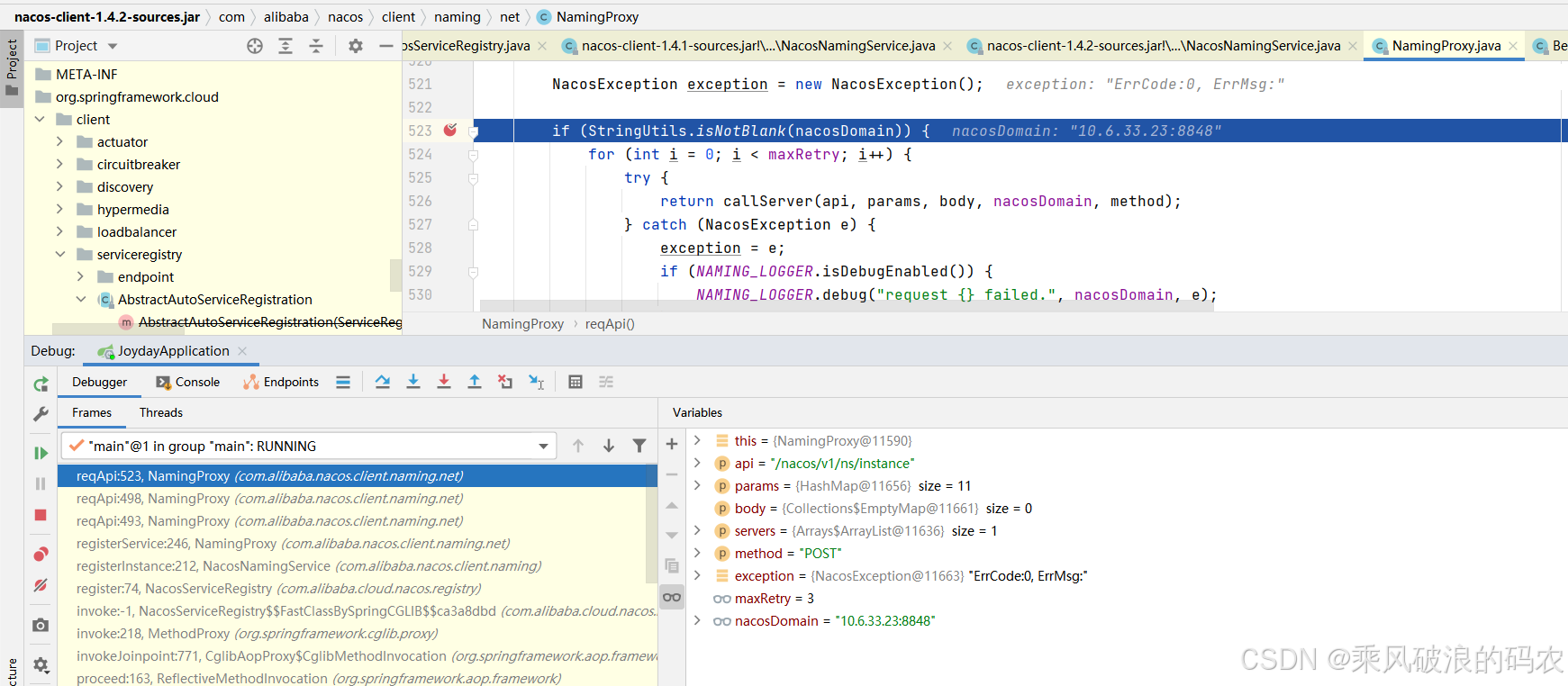
Task: Select the discovery folder in Project tree
Action: 125,187
